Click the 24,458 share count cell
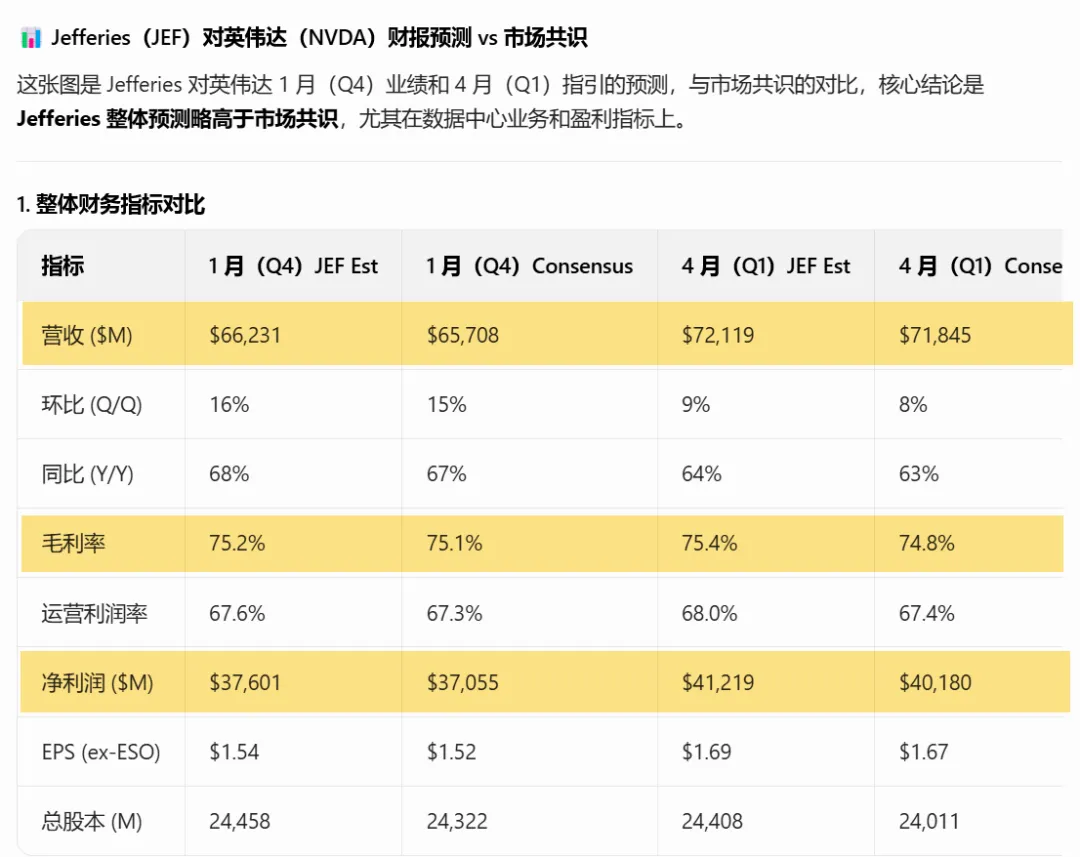Viewport: 1080px width, 857px height. click(x=240, y=821)
